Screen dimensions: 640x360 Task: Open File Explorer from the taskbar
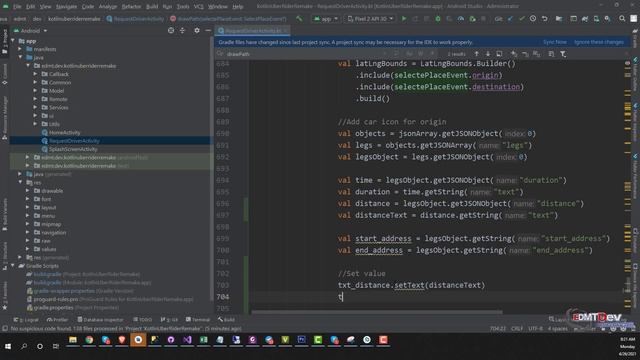tap(73, 340)
